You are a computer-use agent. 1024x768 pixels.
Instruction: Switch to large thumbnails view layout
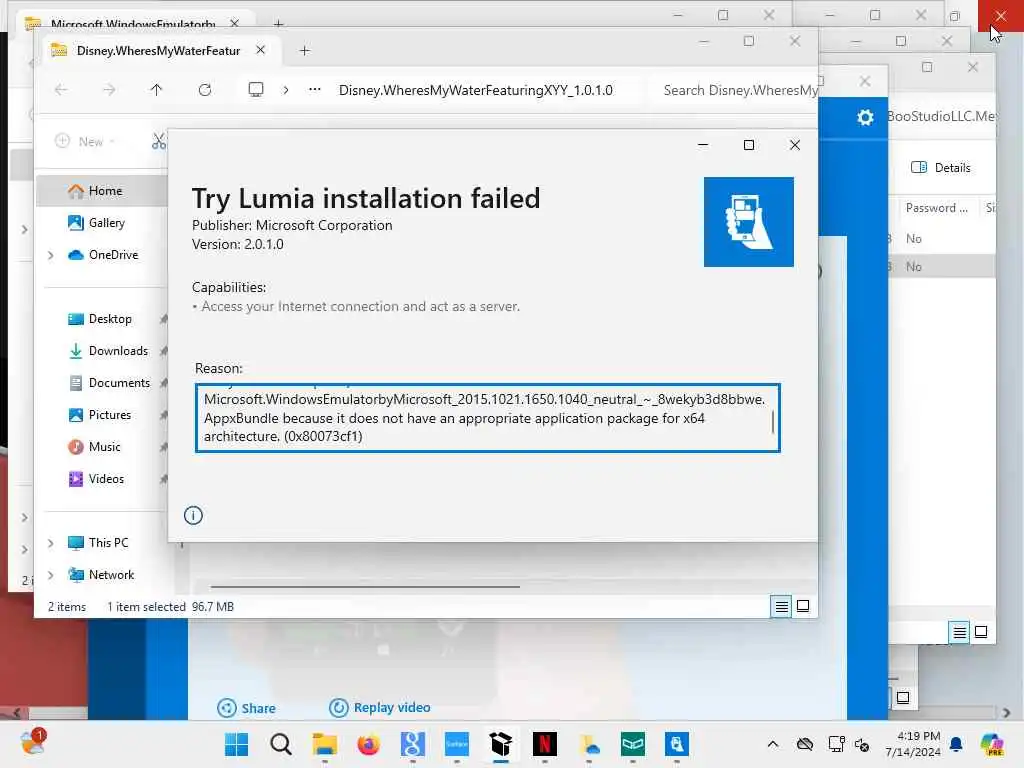point(803,606)
